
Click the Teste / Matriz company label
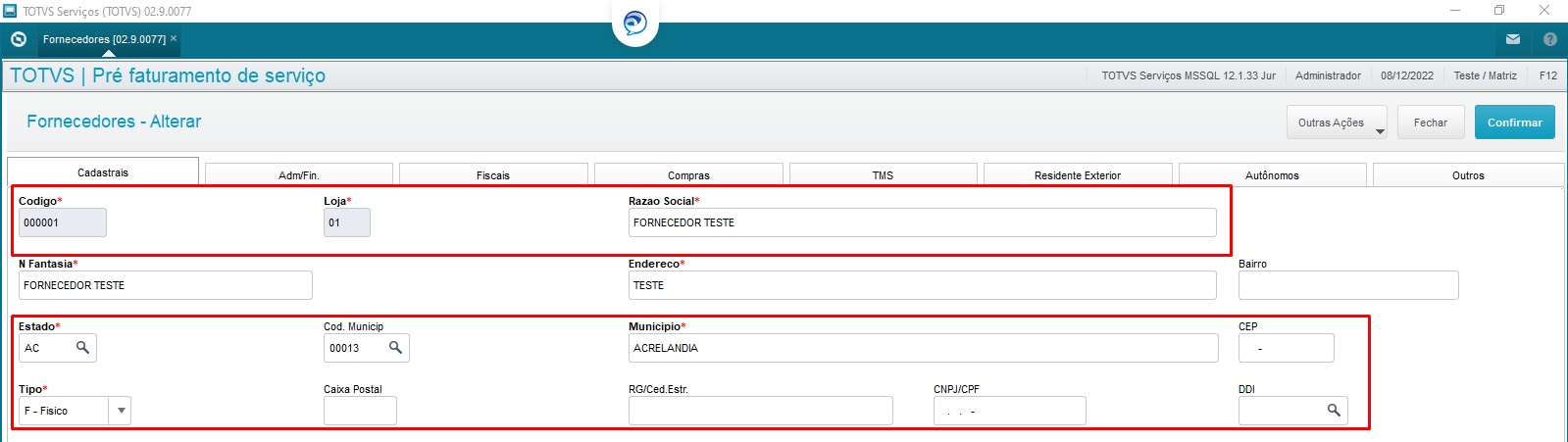click(1485, 75)
